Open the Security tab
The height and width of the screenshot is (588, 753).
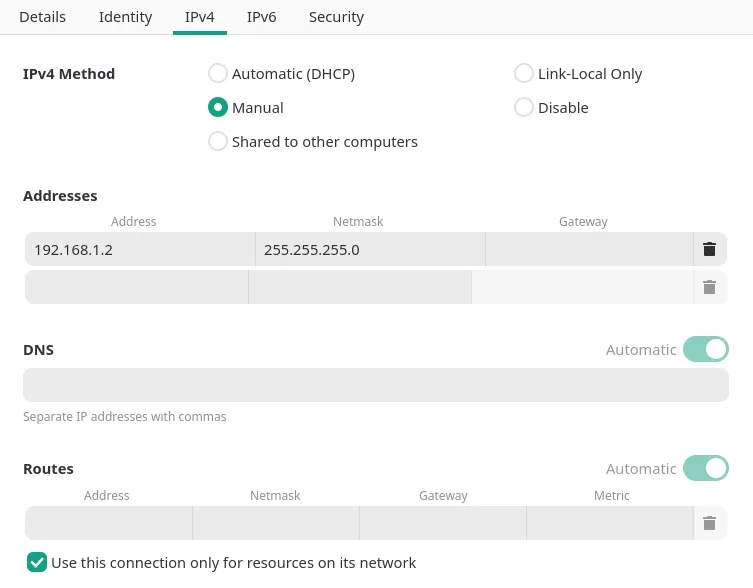tap(336, 17)
